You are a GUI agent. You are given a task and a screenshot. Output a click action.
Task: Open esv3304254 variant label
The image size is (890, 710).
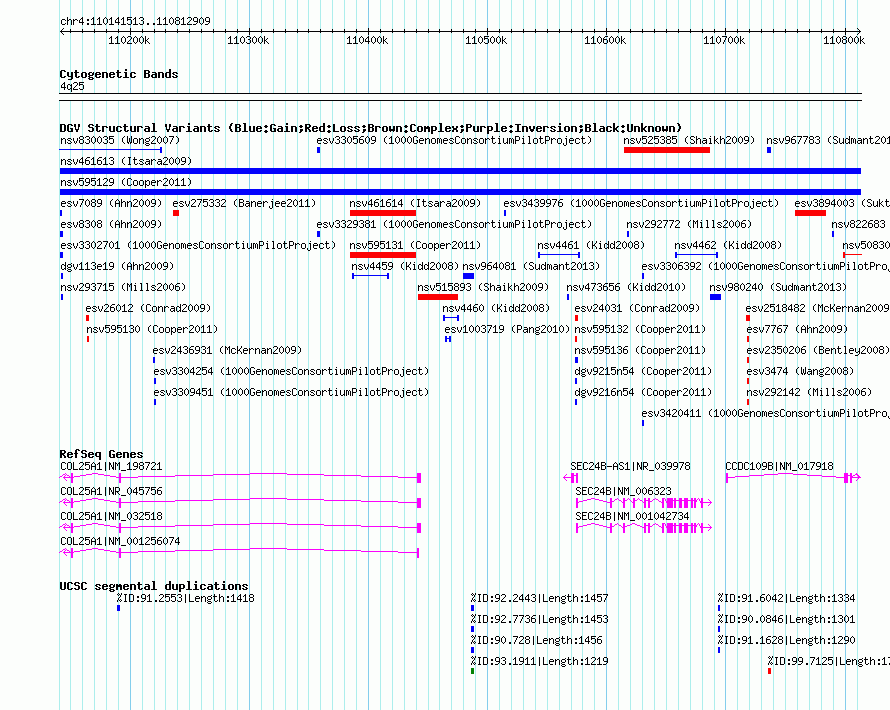click(291, 371)
